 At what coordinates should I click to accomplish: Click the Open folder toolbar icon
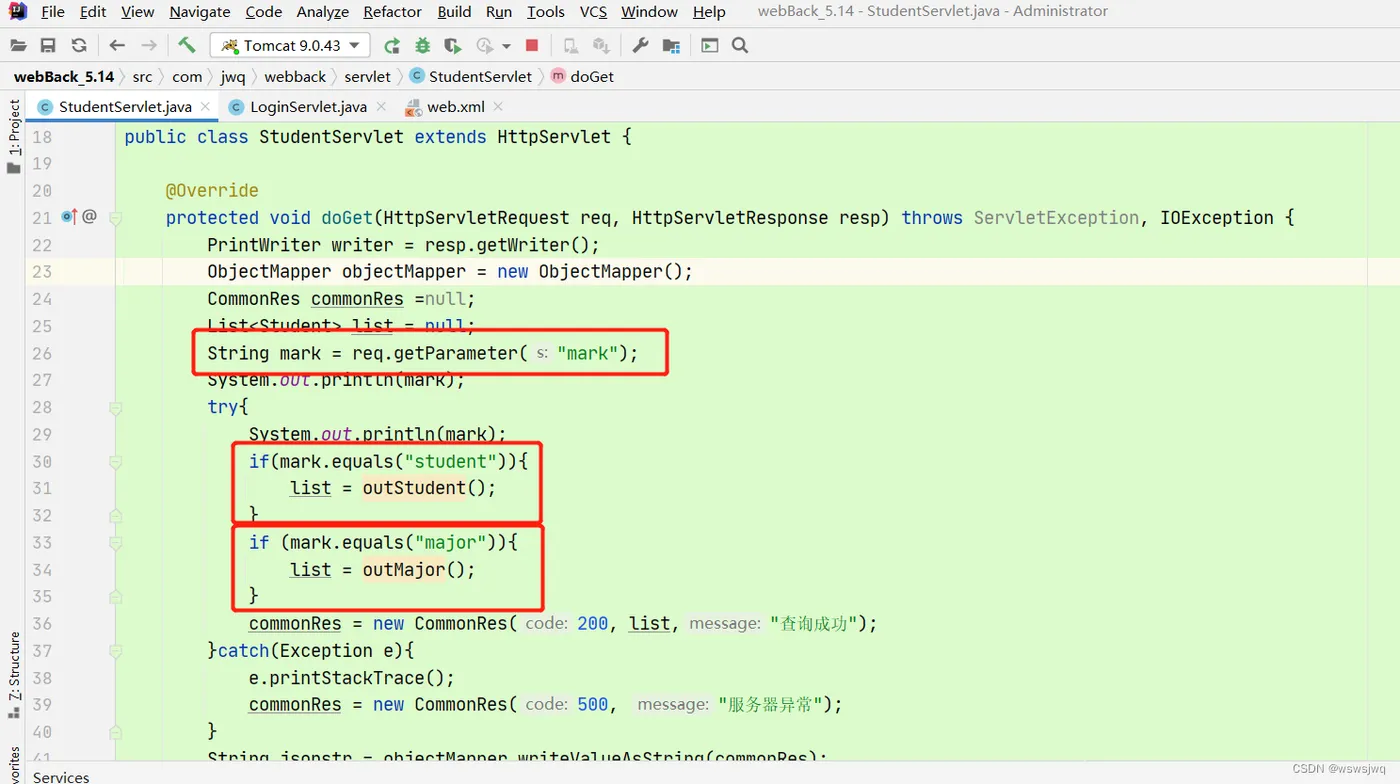point(18,45)
